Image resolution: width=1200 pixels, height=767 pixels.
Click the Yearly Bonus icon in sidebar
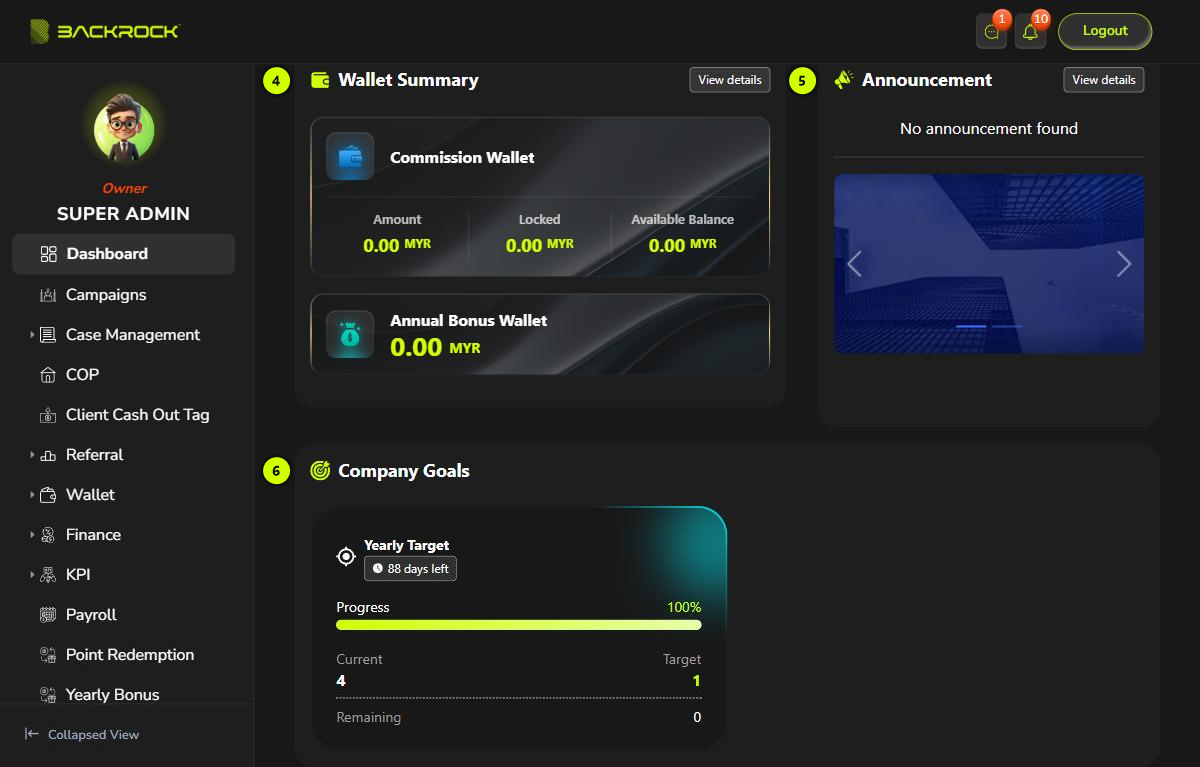(48, 695)
